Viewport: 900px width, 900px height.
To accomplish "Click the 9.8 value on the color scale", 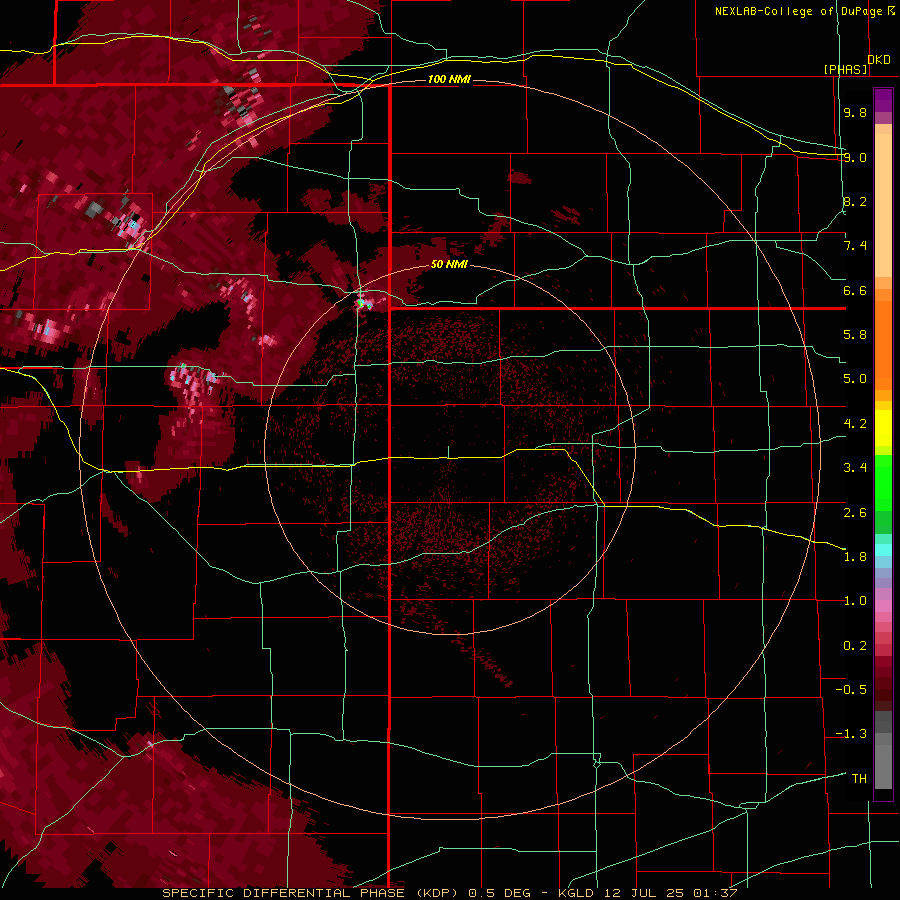I will tap(855, 112).
